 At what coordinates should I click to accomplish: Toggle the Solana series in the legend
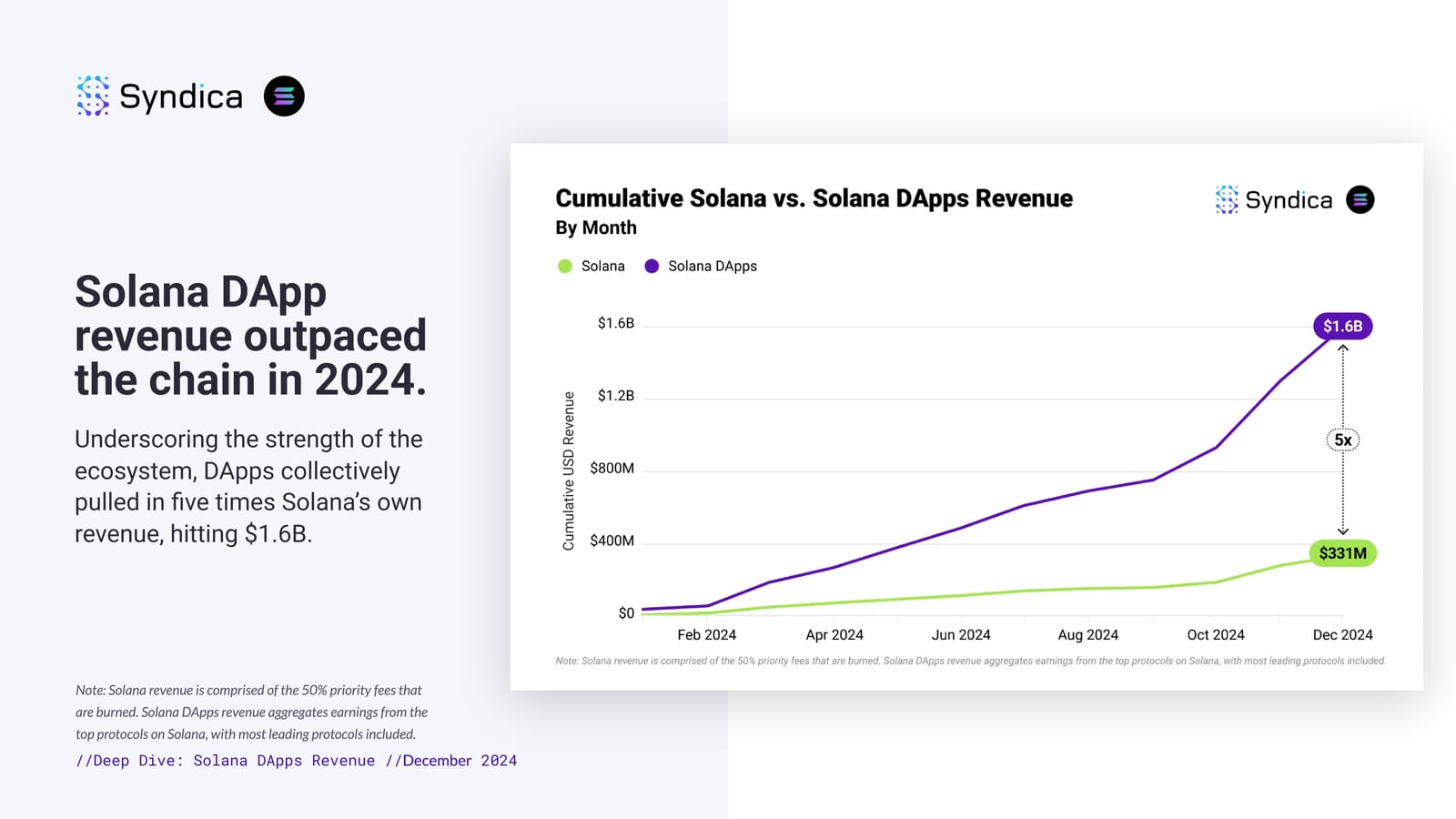pyautogui.click(x=602, y=266)
